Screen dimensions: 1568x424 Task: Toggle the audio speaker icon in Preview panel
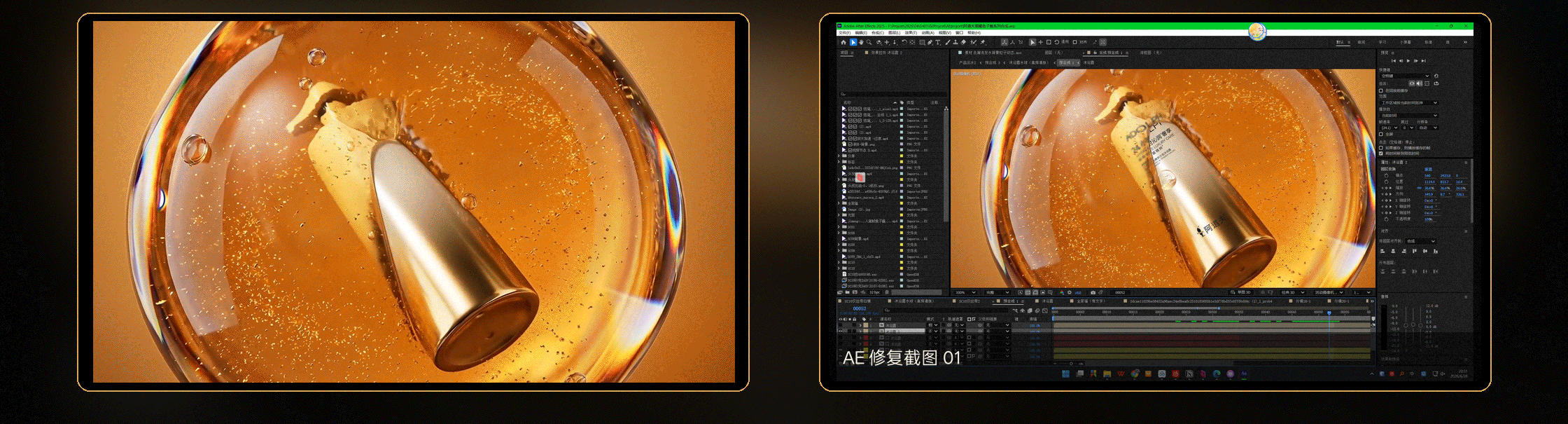[1419, 83]
